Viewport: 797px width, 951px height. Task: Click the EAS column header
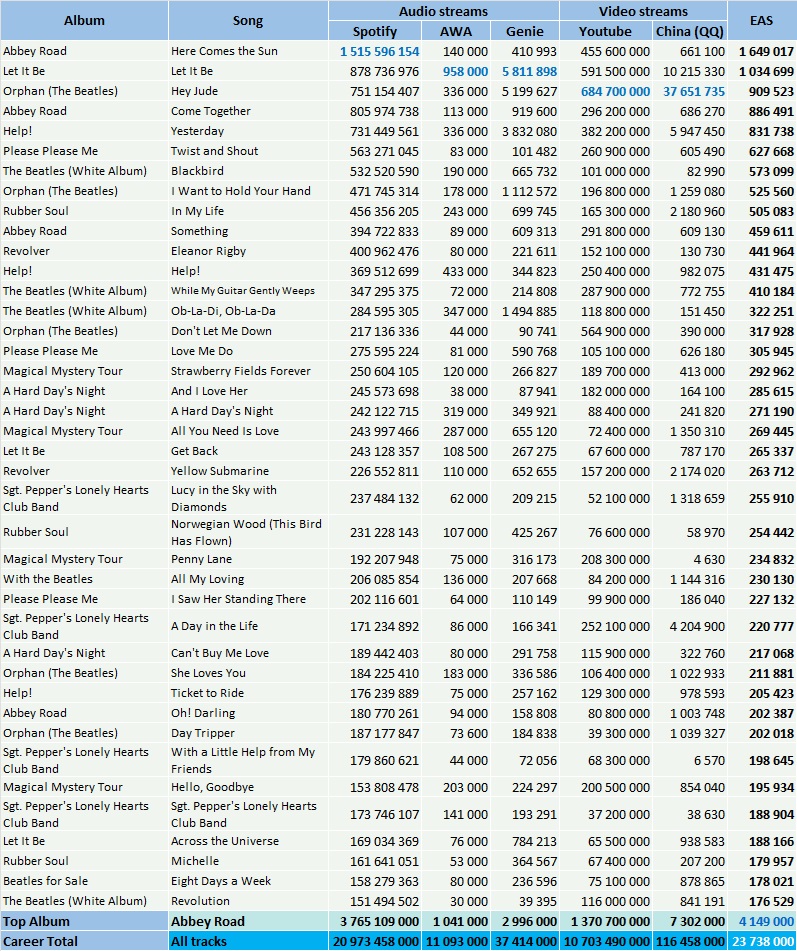762,21
